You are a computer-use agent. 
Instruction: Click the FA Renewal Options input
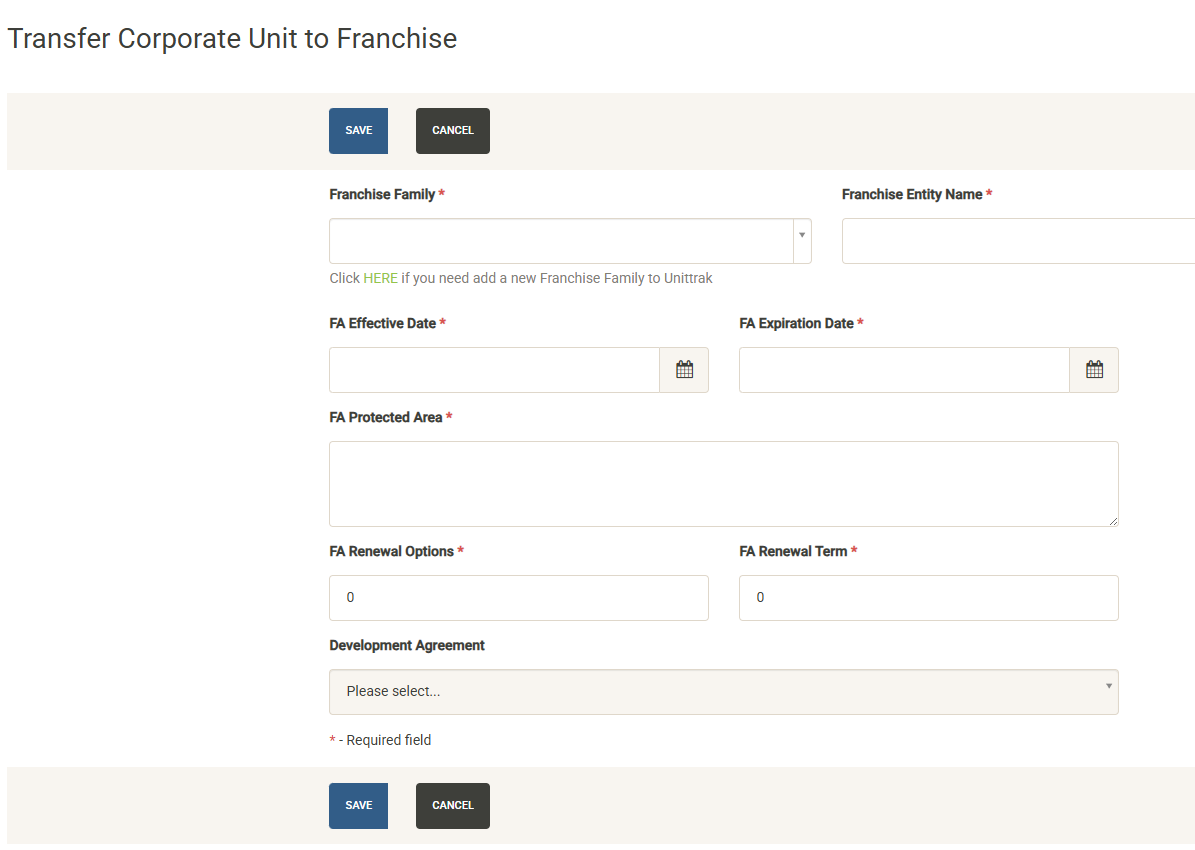tap(518, 598)
